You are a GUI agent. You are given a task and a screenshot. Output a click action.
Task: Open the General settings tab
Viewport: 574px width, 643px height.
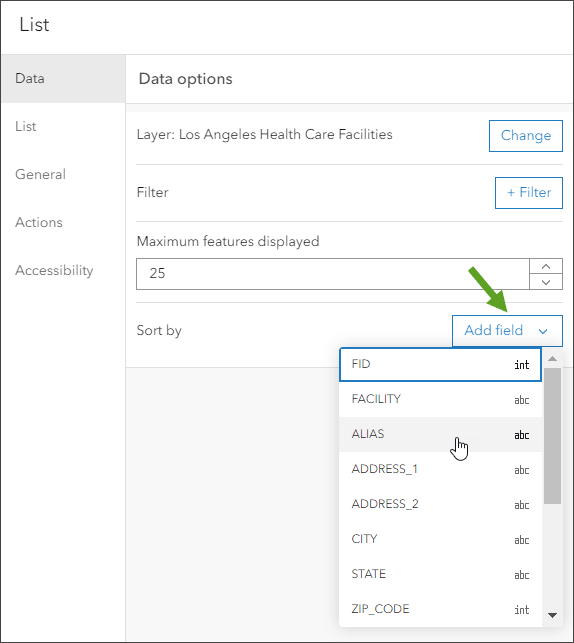point(63,174)
